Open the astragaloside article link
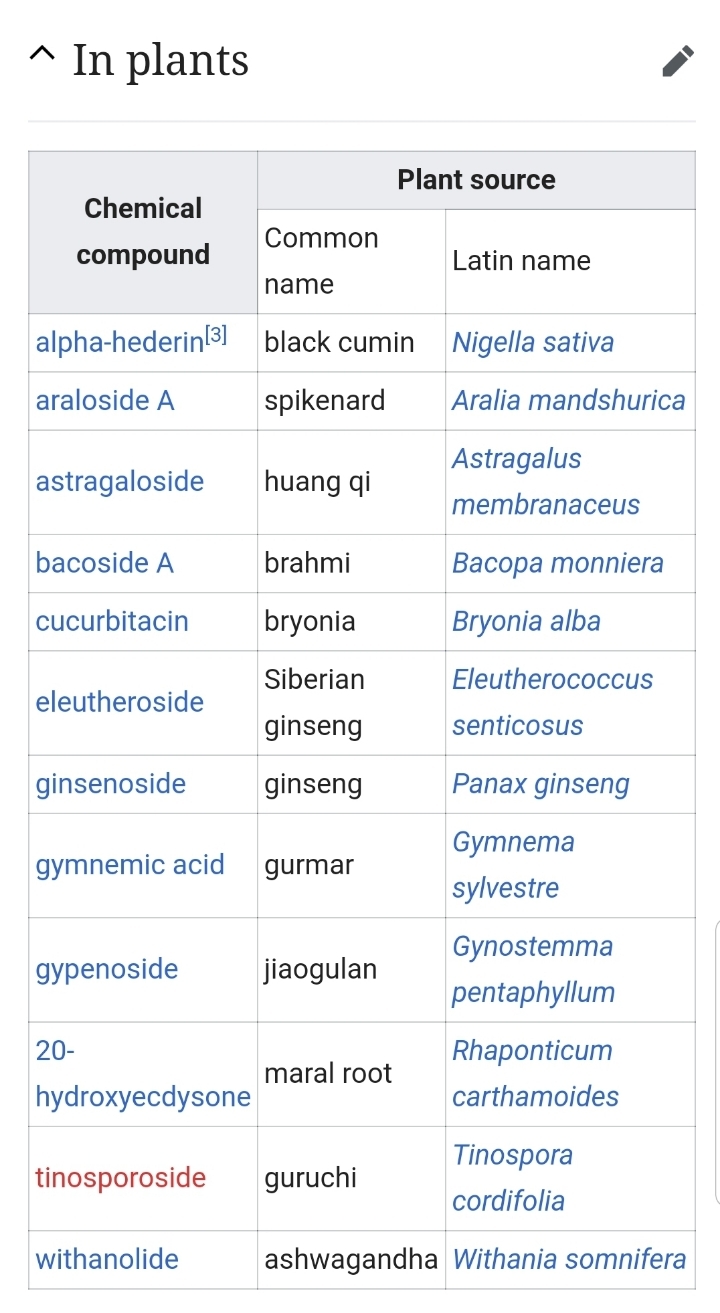 (x=120, y=482)
